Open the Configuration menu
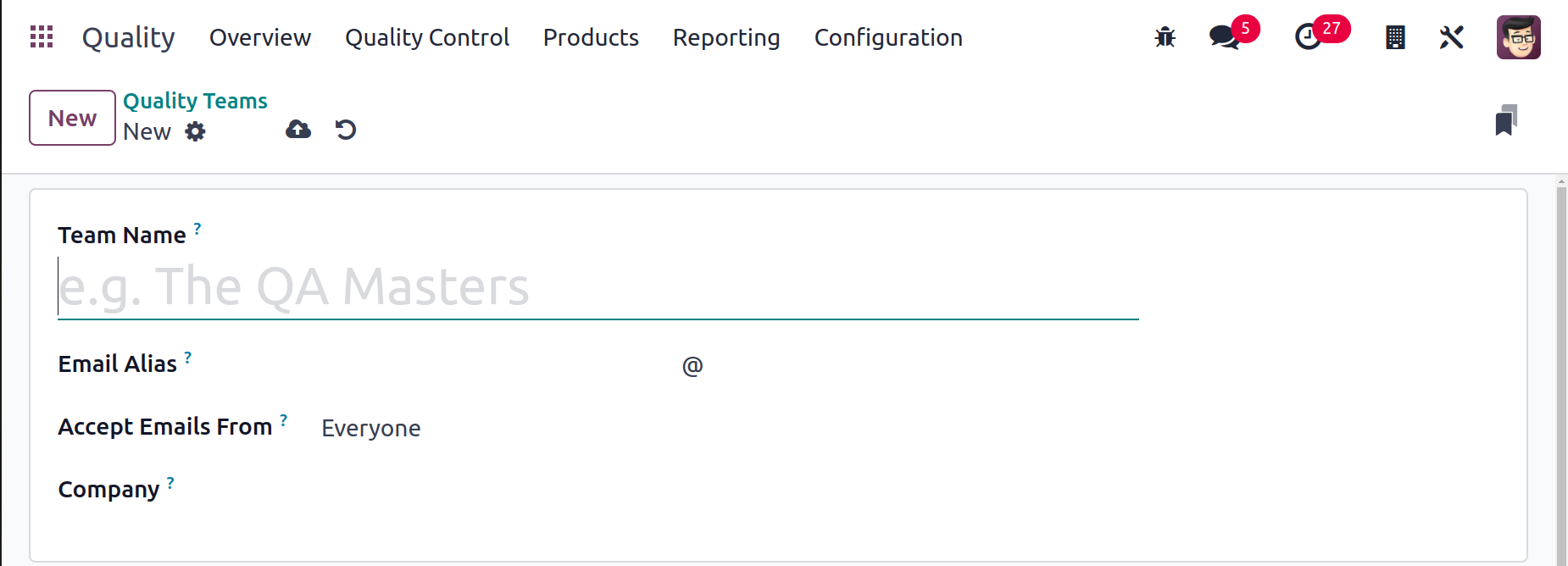This screenshot has height=566, width=1568. (888, 37)
